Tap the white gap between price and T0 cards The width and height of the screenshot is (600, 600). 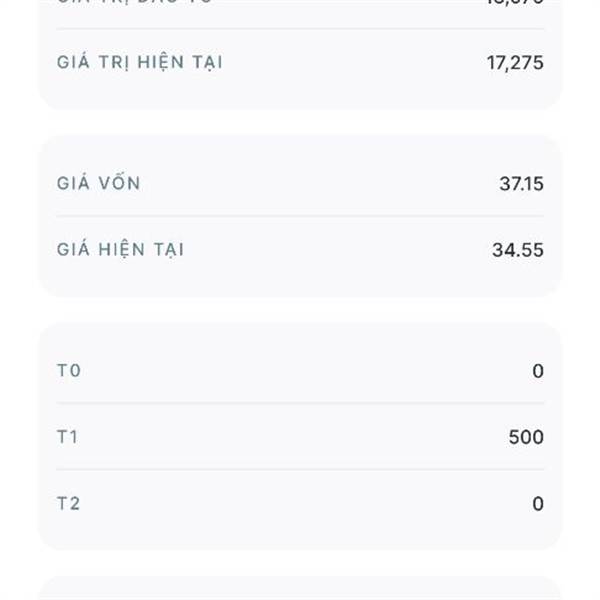300,309
